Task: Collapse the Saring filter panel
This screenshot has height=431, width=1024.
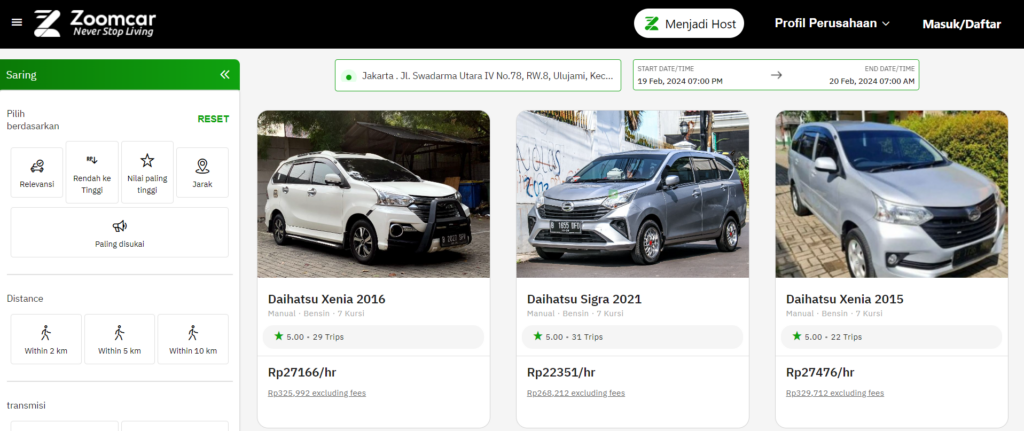Action: tap(225, 74)
